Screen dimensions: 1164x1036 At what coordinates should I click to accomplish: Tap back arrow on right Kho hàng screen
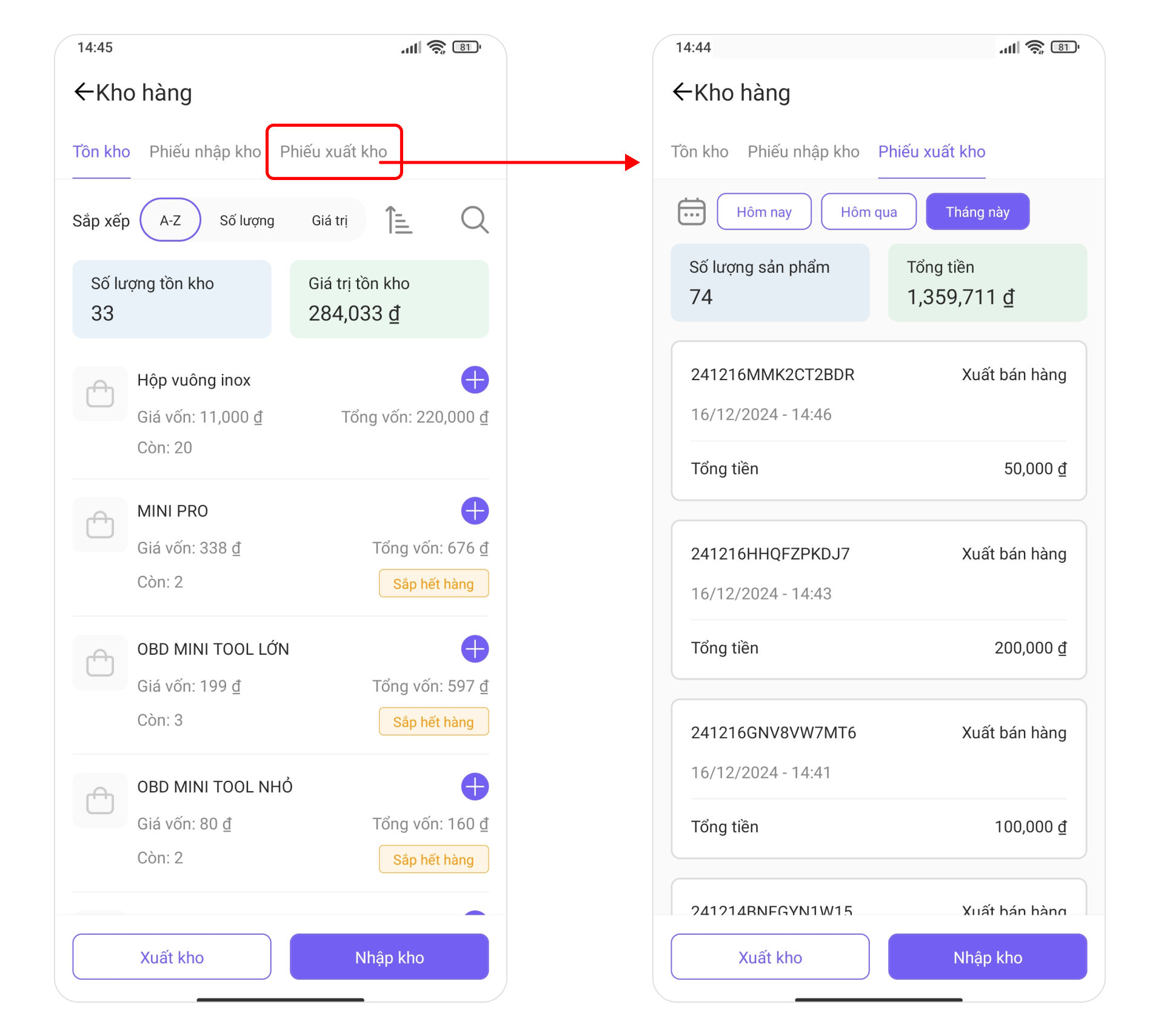point(682,92)
